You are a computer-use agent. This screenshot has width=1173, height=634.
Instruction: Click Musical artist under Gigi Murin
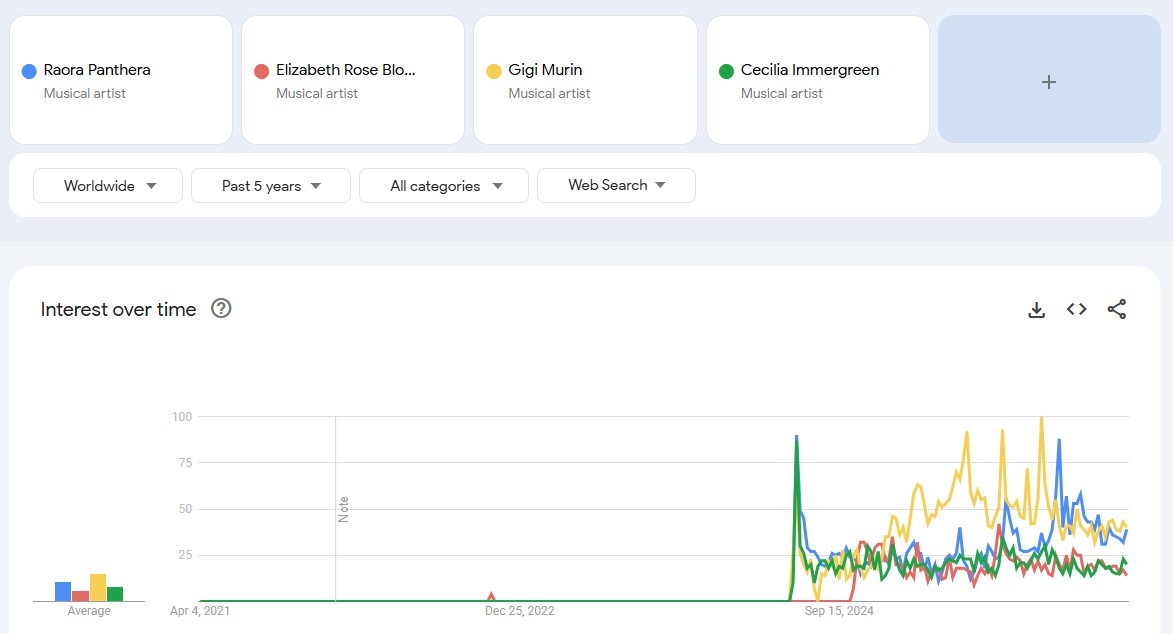549,94
